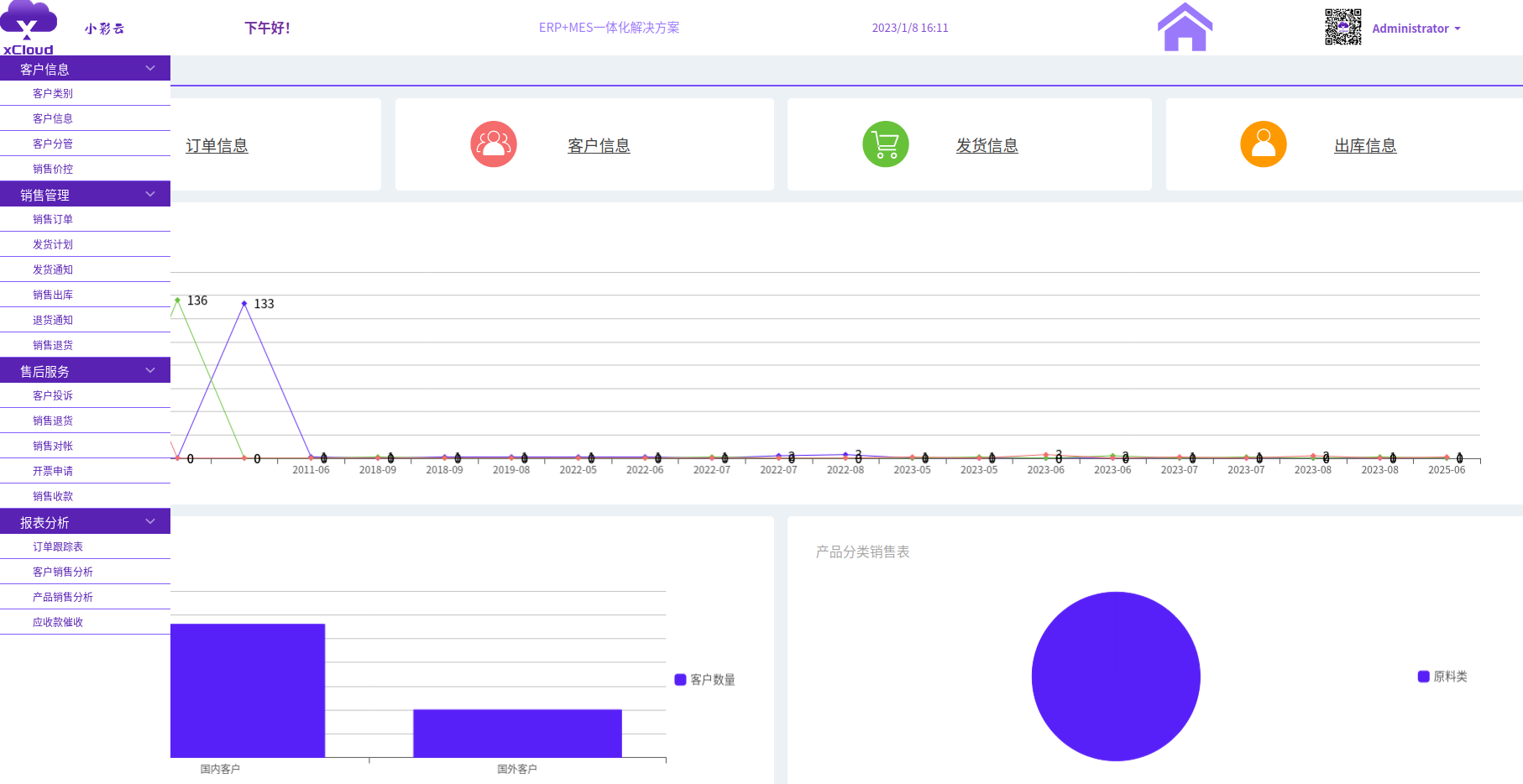This screenshot has height=784, width=1523.
Task: Click the 2023/1/8 16:11 timestamp
Action: pos(910,28)
